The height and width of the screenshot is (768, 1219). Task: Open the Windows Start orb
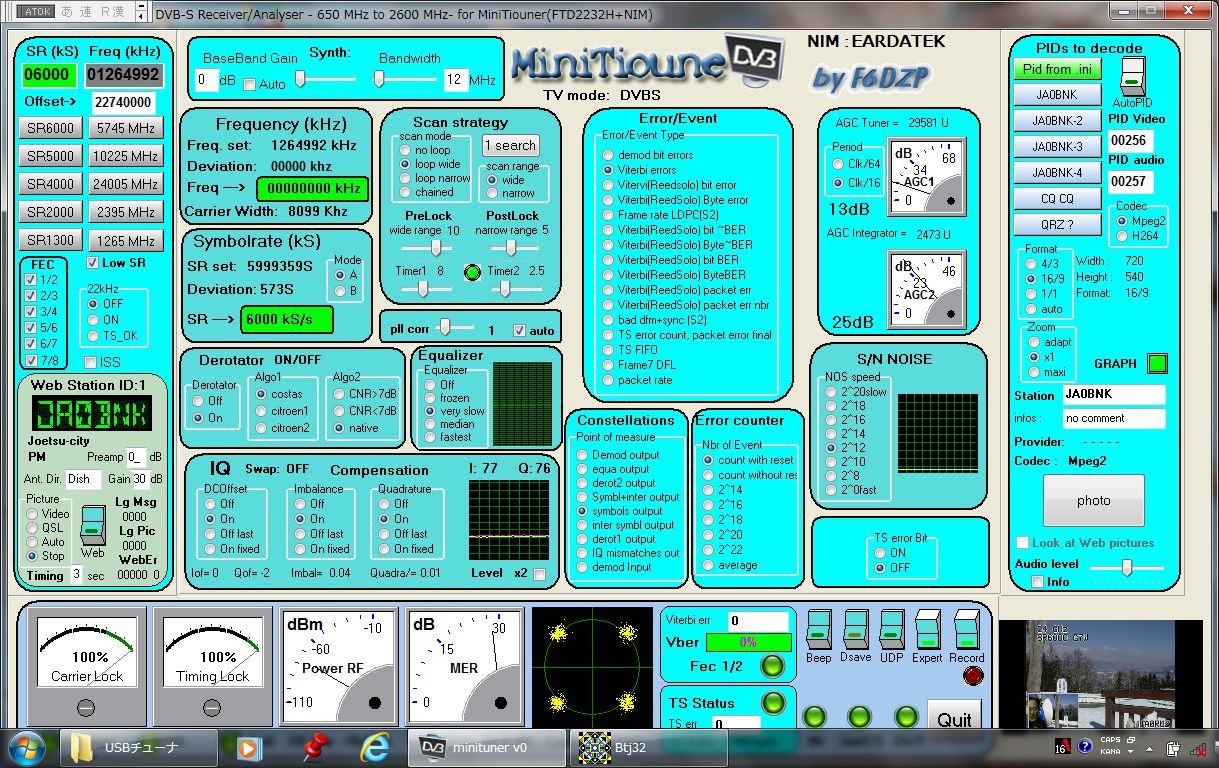click(x=27, y=747)
